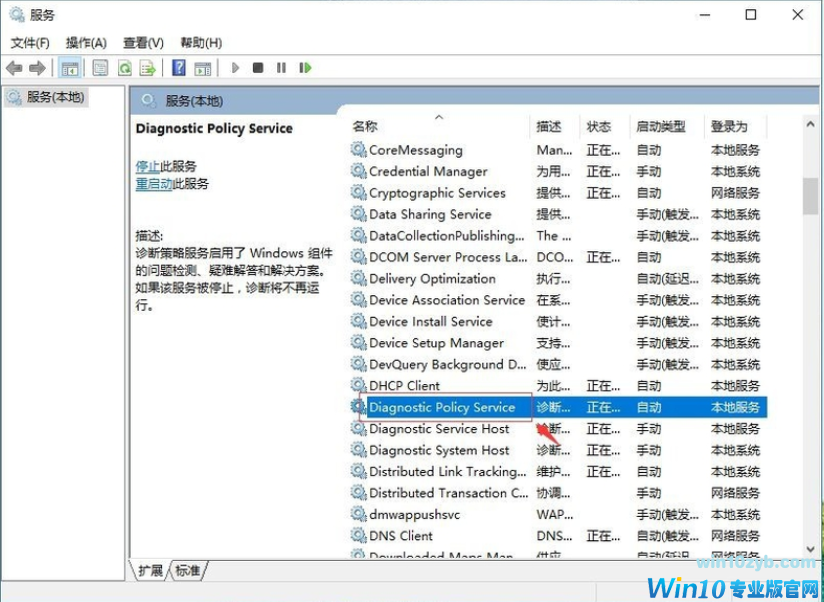Stop the service with the black square toolbar icon
The height and width of the screenshot is (602, 824).
tap(257, 68)
